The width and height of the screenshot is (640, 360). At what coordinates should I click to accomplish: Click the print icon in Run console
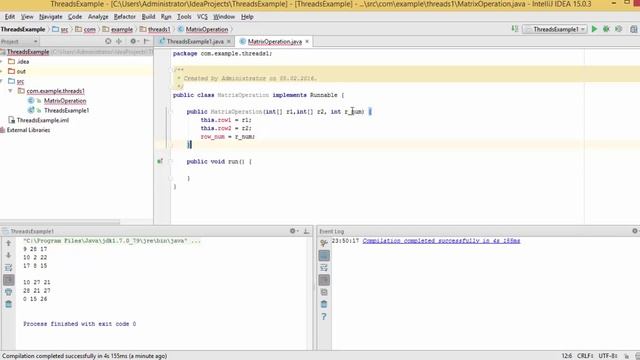tap(9, 292)
